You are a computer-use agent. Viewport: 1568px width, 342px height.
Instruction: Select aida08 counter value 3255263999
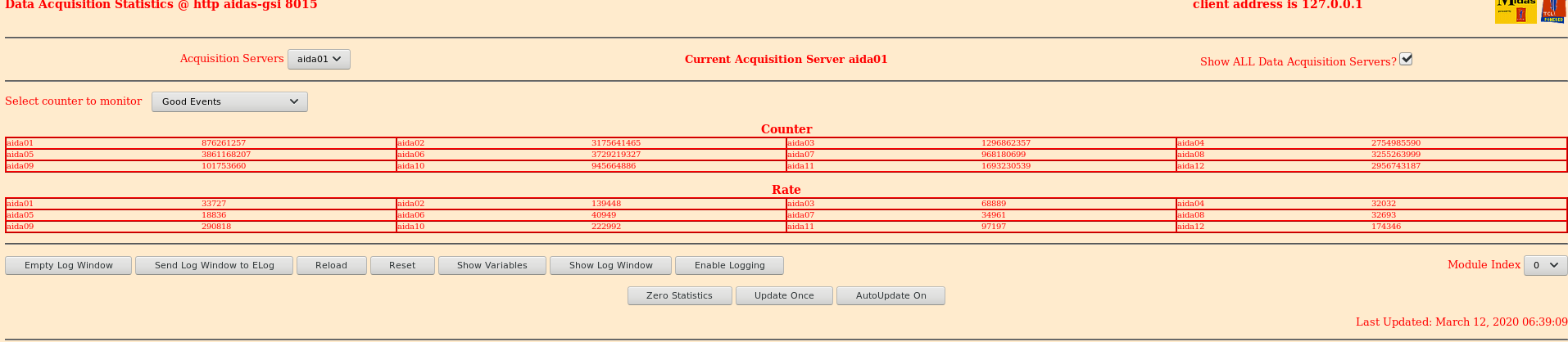1396,155
